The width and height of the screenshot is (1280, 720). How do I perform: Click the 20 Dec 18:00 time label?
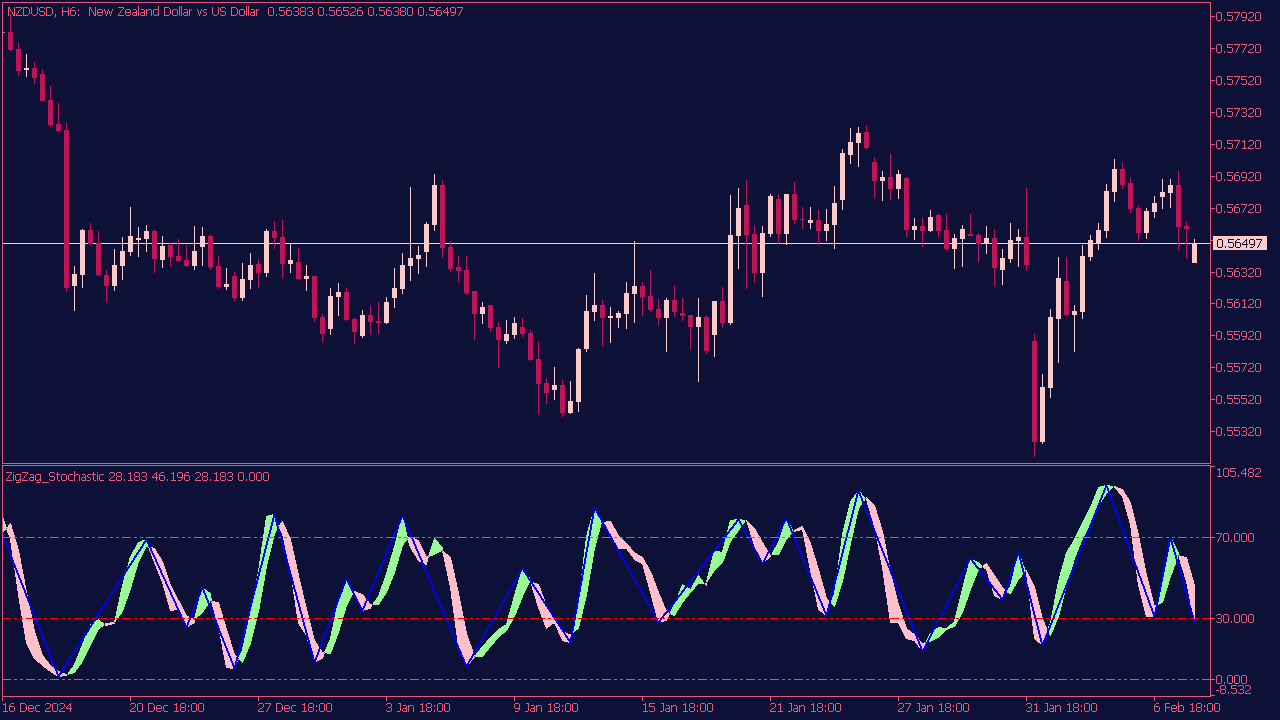tap(167, 708)
